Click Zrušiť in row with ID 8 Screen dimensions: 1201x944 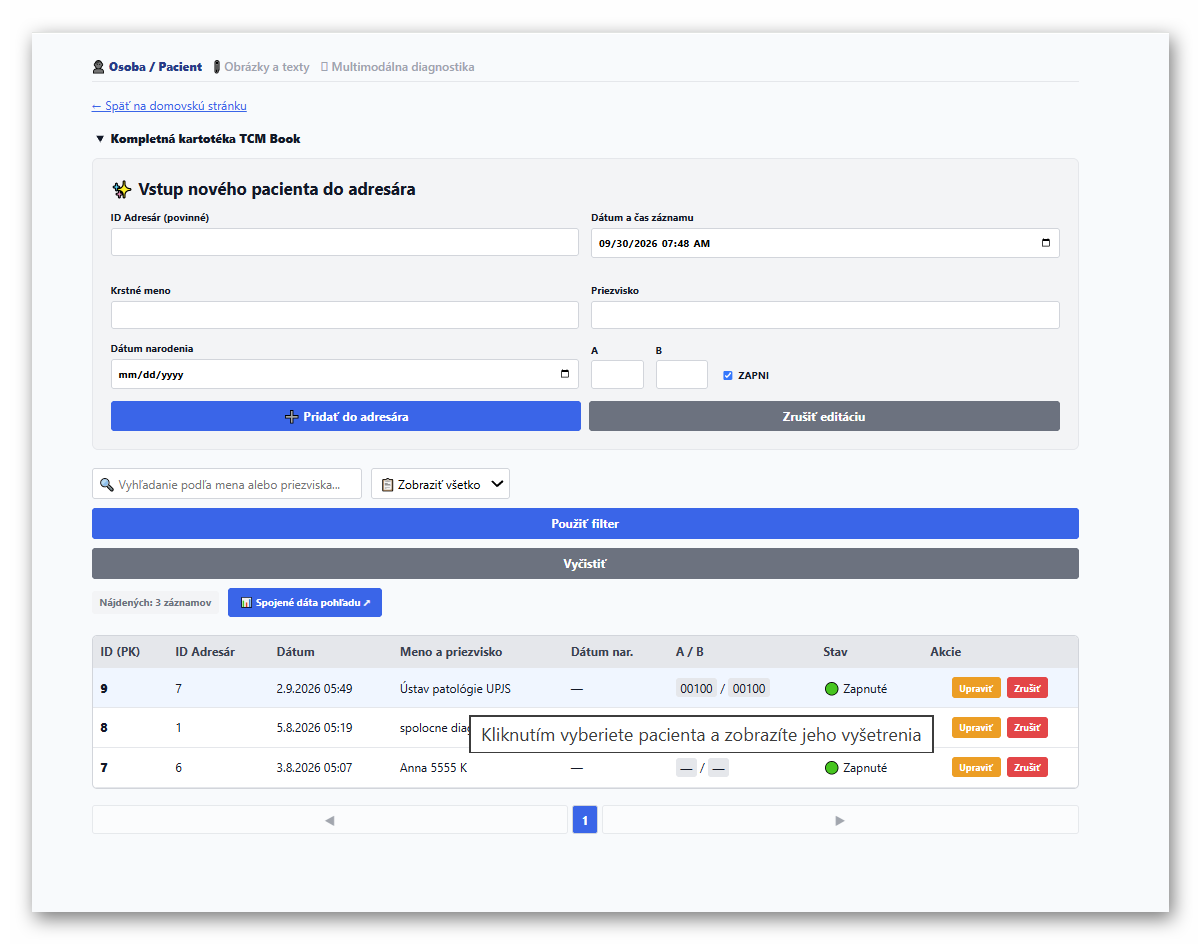click(x=1027, y=728)
